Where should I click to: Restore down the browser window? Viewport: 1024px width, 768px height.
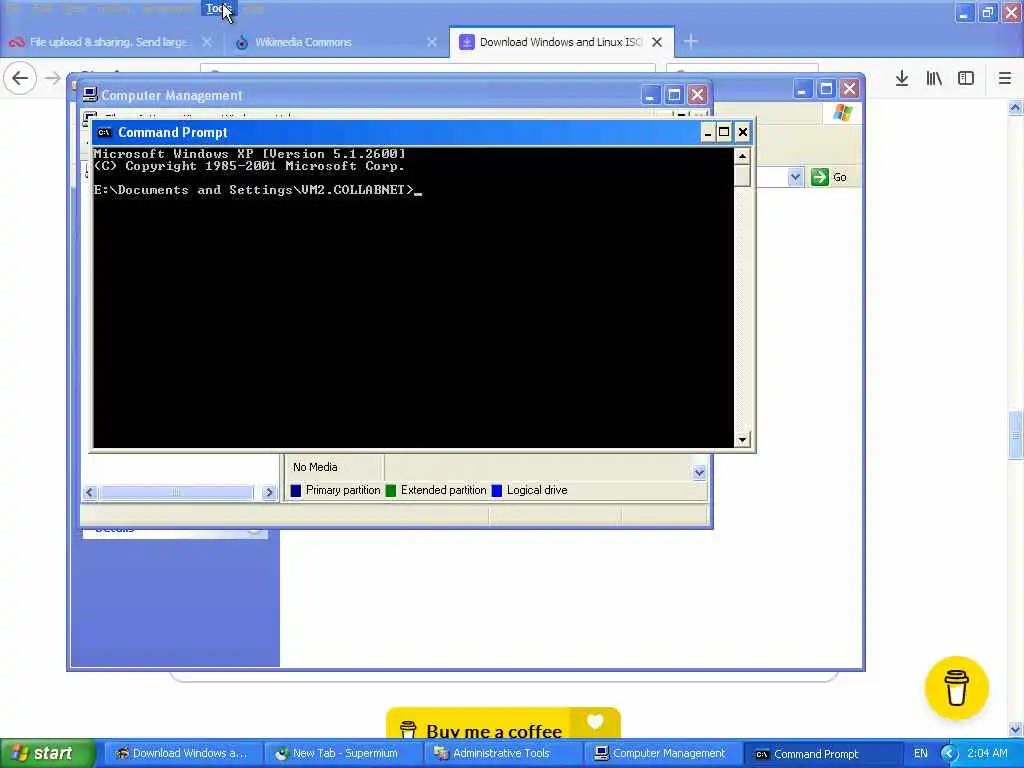pyautogui.click(x=988, y=12)
